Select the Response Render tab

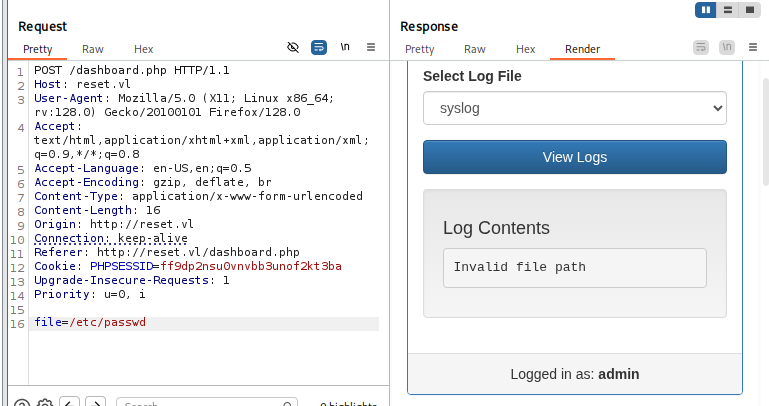pos(582,49)
